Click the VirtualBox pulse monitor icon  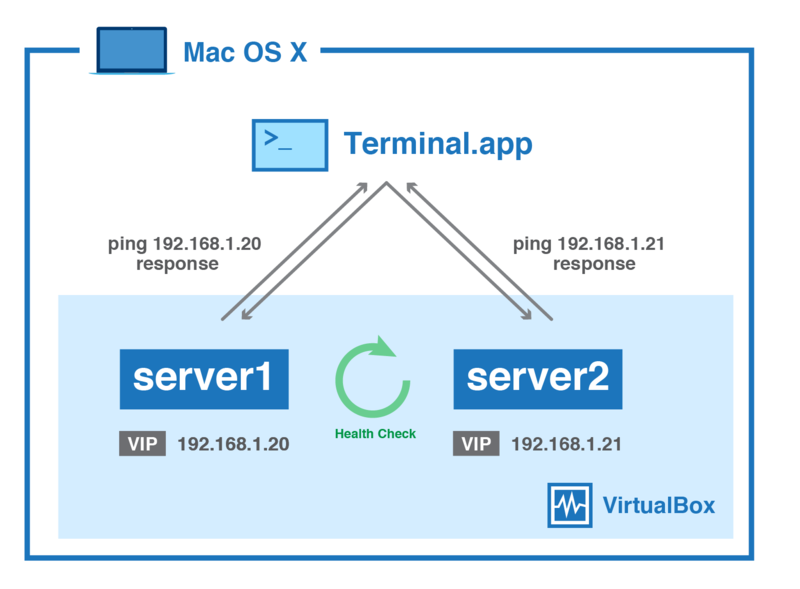pyautogui.click(x=570, y=505)
